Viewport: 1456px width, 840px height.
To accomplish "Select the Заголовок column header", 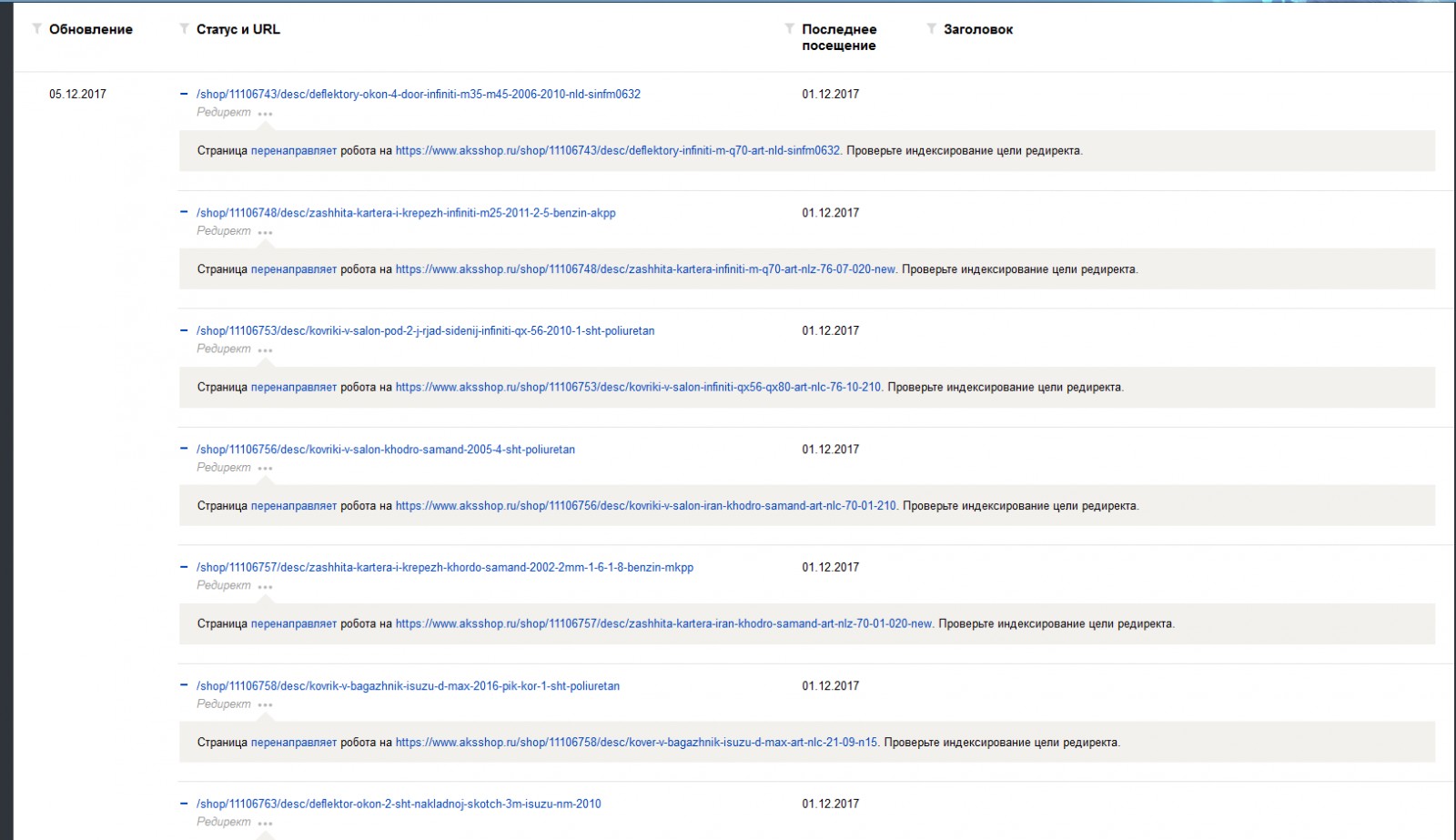I will coord(978,29).
